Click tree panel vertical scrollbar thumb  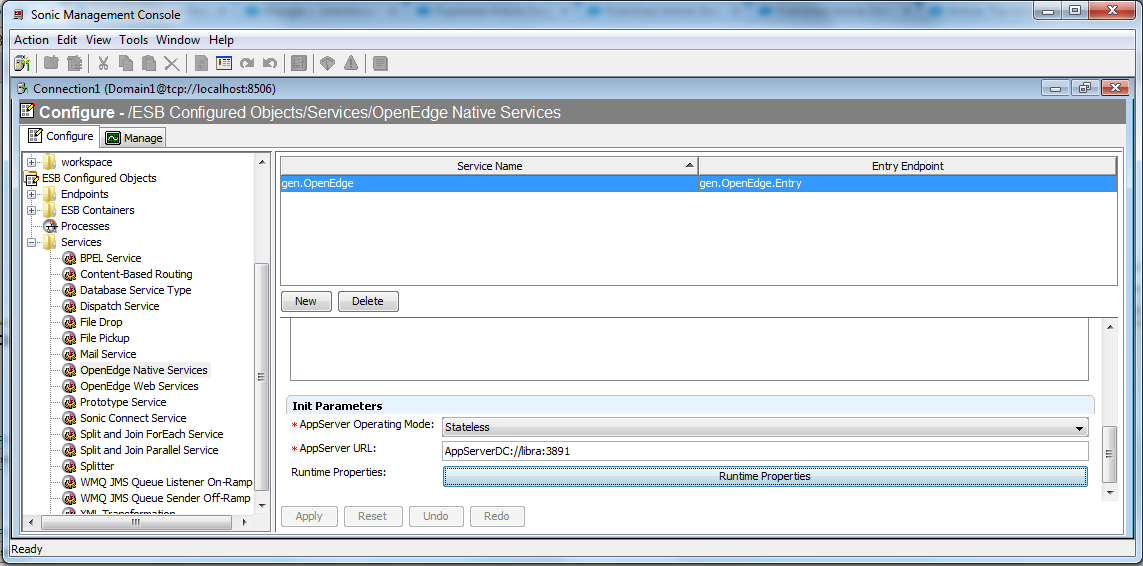261,377
